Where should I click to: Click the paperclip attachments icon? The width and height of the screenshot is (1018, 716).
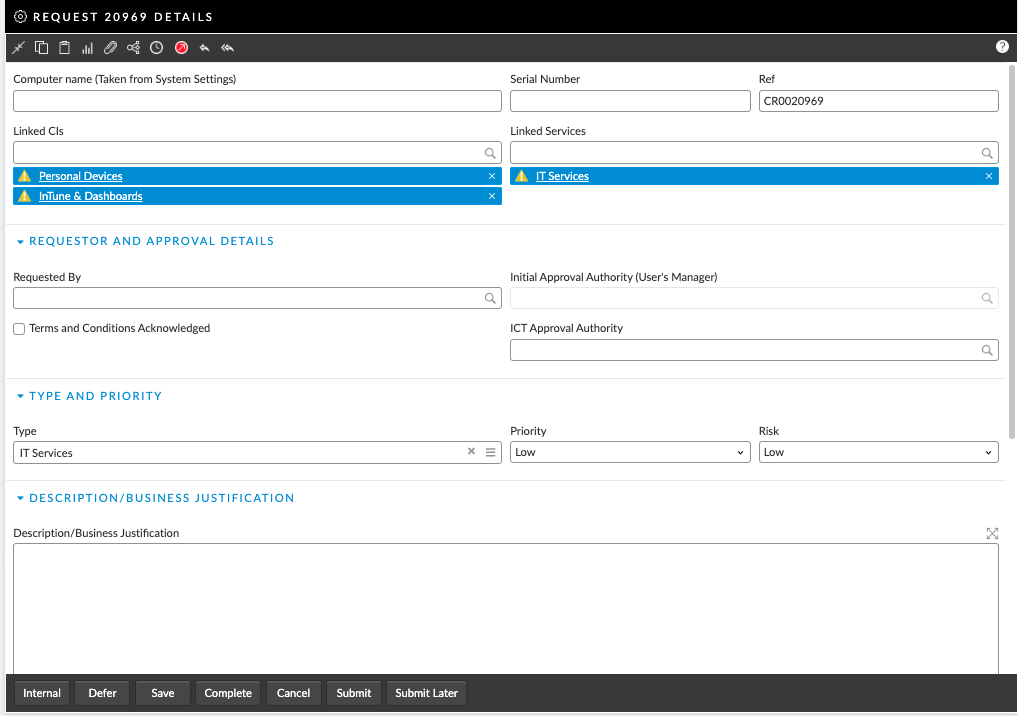coord(110,48)
